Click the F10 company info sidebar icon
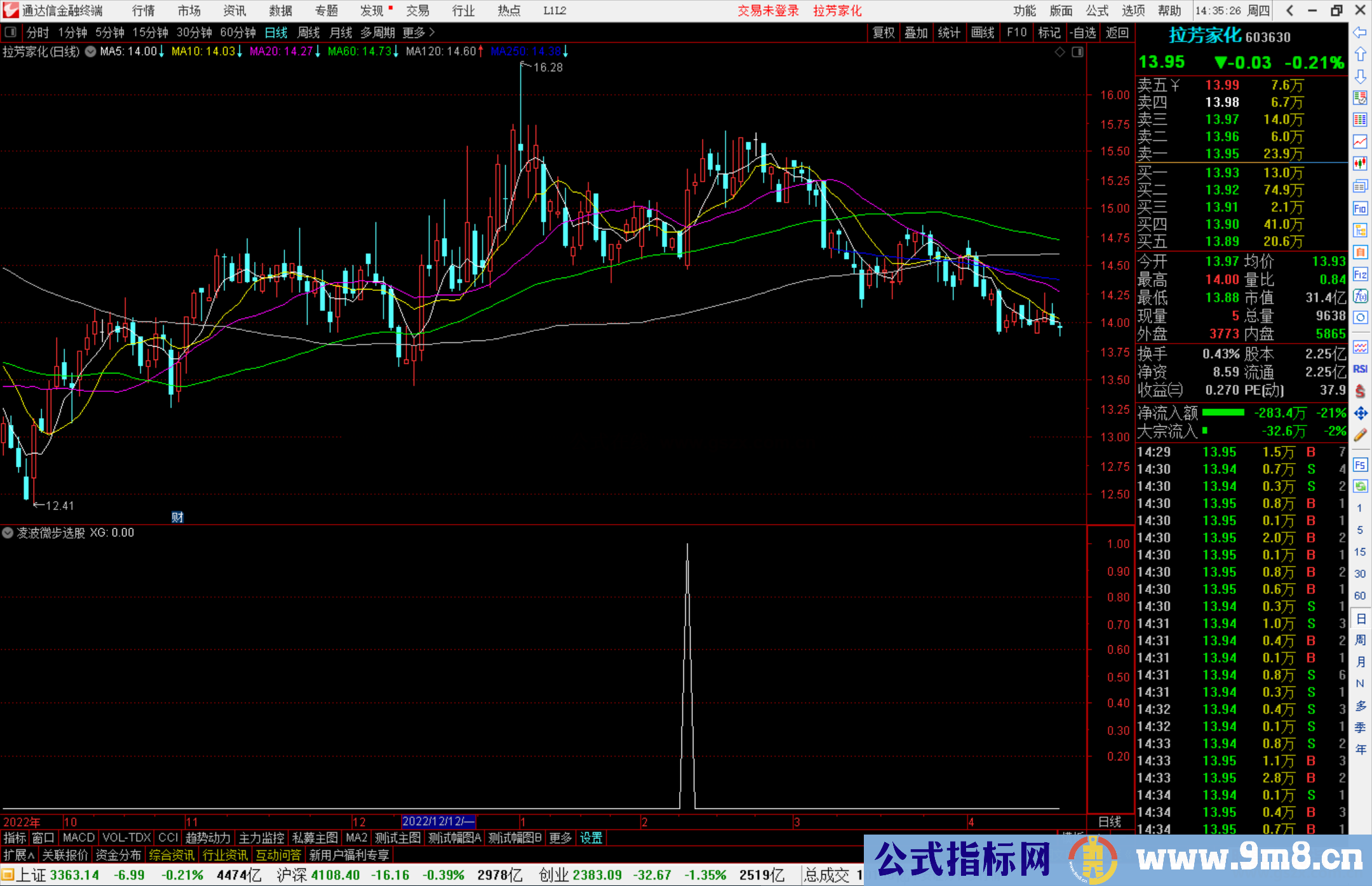The image size is (1372, 886). point(1360,208)
